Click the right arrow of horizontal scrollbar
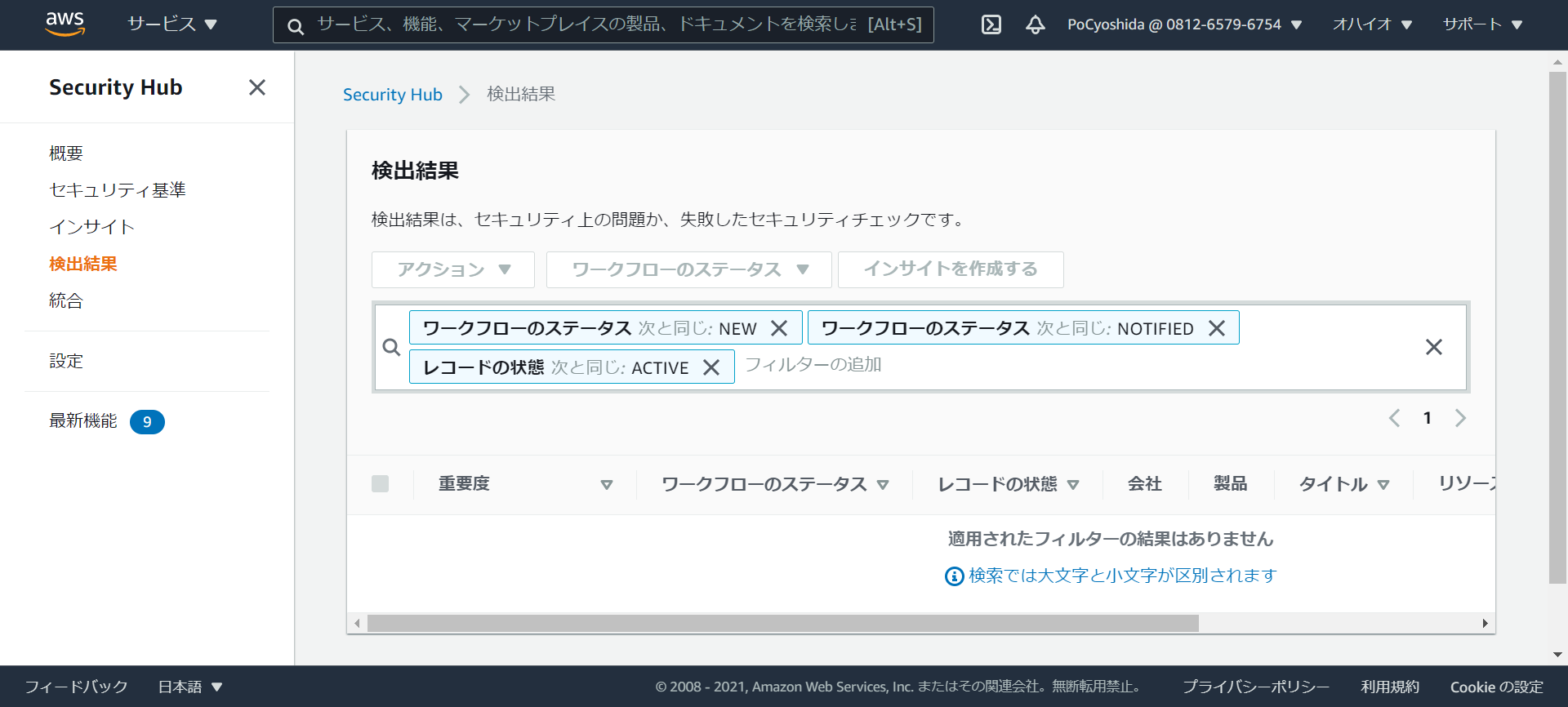1568x707 pixels. [1485, 624]
